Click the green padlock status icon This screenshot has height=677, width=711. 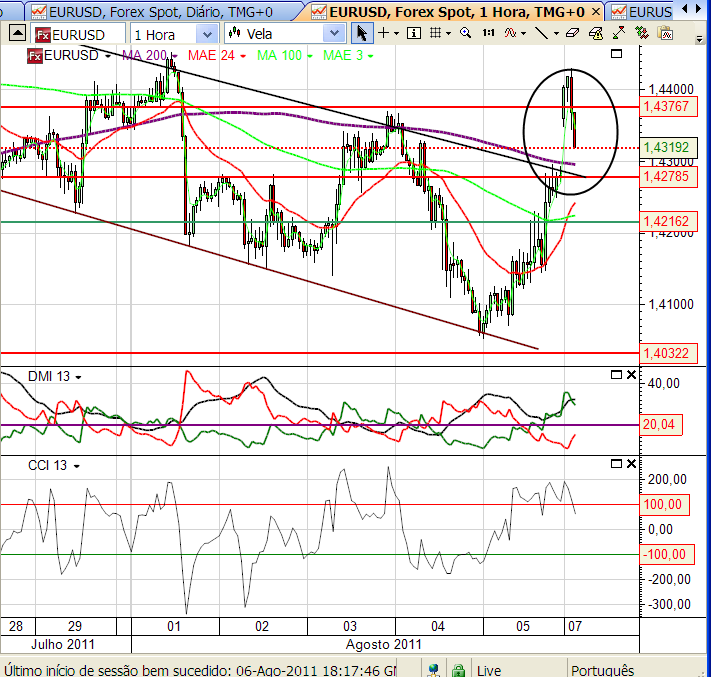[x=458, y=670]
